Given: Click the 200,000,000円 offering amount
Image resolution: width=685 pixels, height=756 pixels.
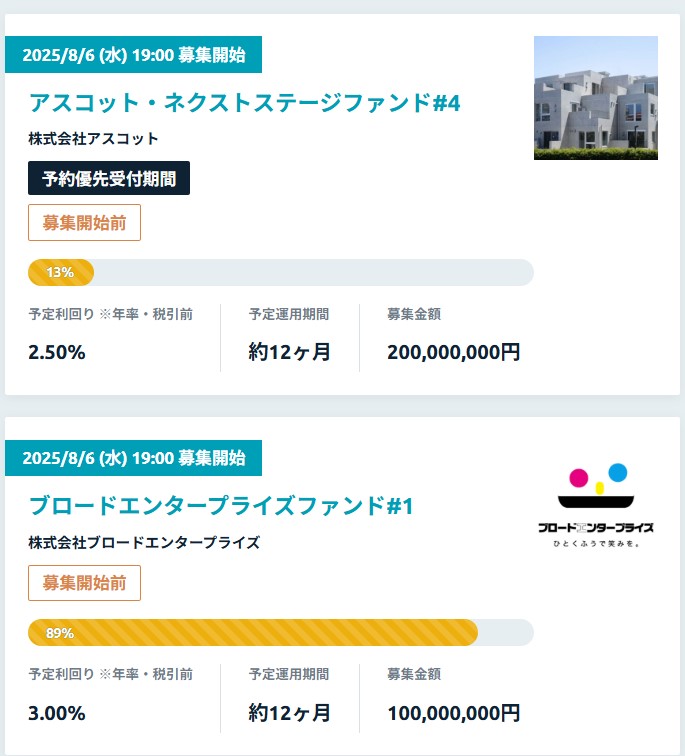Looking at the screenshot, I should pos(453,352).
